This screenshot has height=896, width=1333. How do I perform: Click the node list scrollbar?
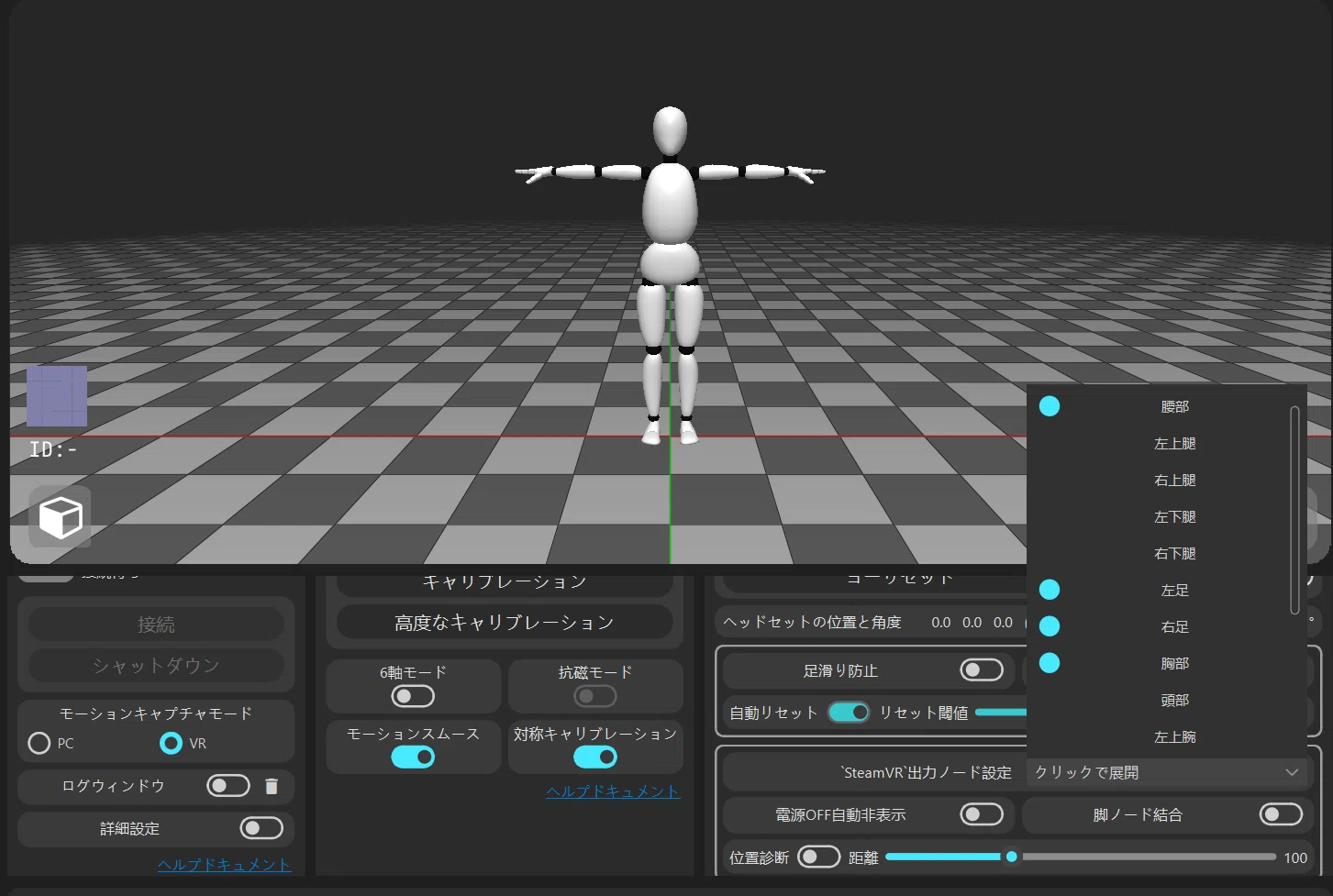1294,510
